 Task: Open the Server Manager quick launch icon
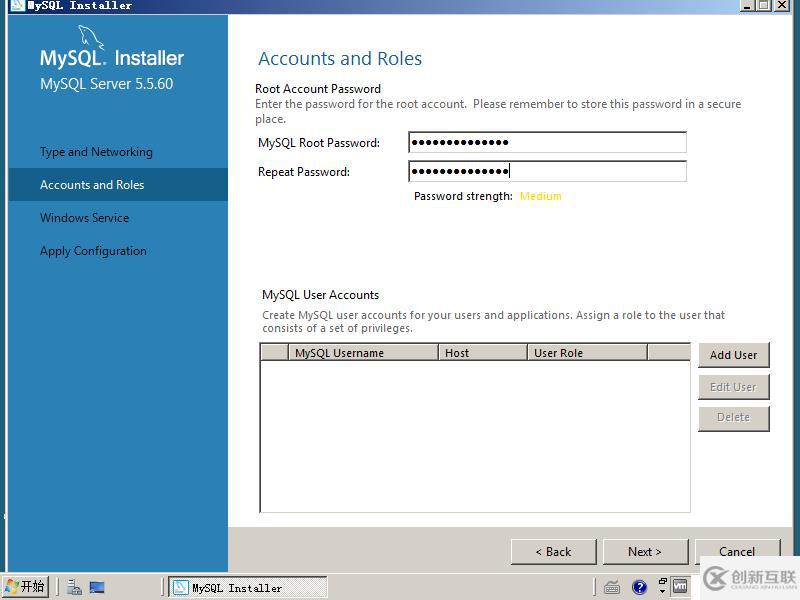pyautogui.click(x=74, y=587)
